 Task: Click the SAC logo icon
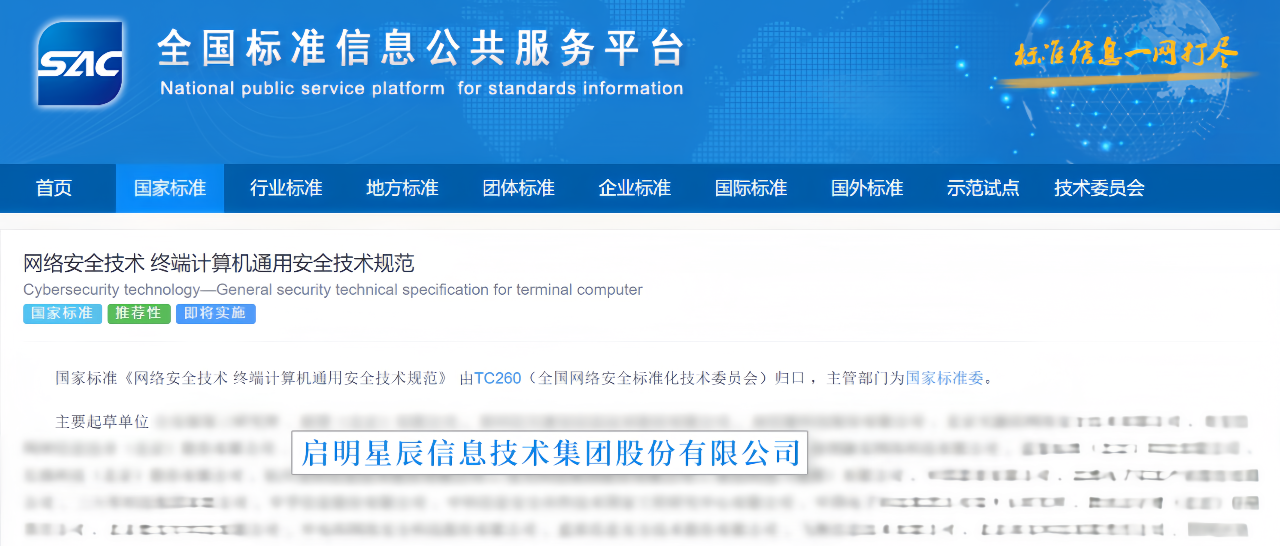[x=80, y=64]
